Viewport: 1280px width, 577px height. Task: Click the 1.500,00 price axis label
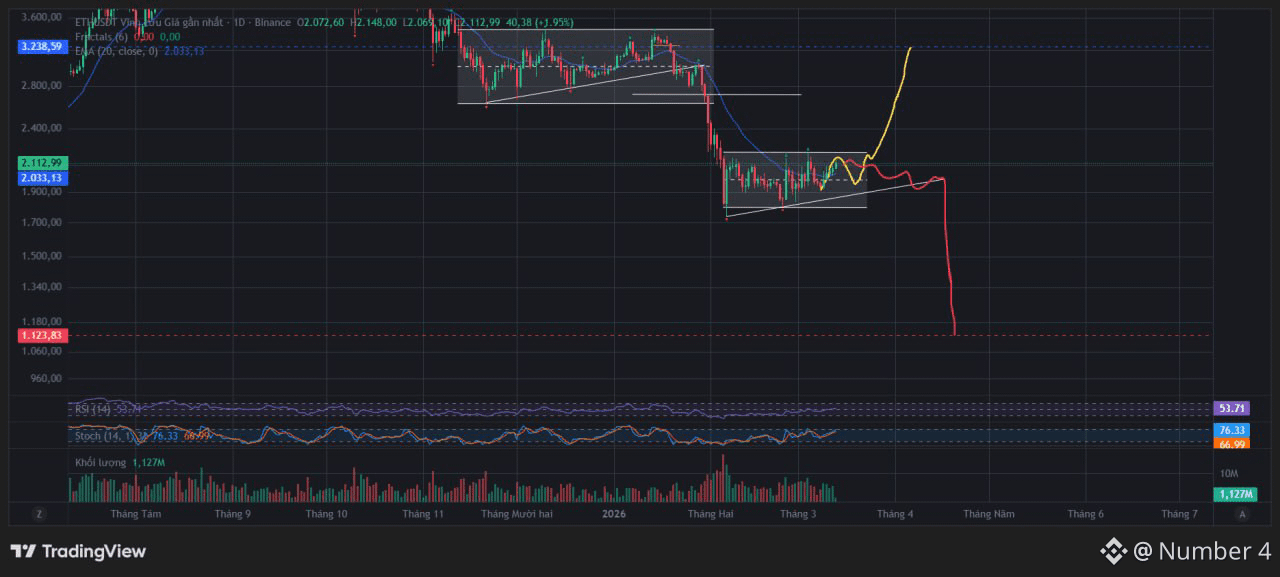click(x=41, y=256)
